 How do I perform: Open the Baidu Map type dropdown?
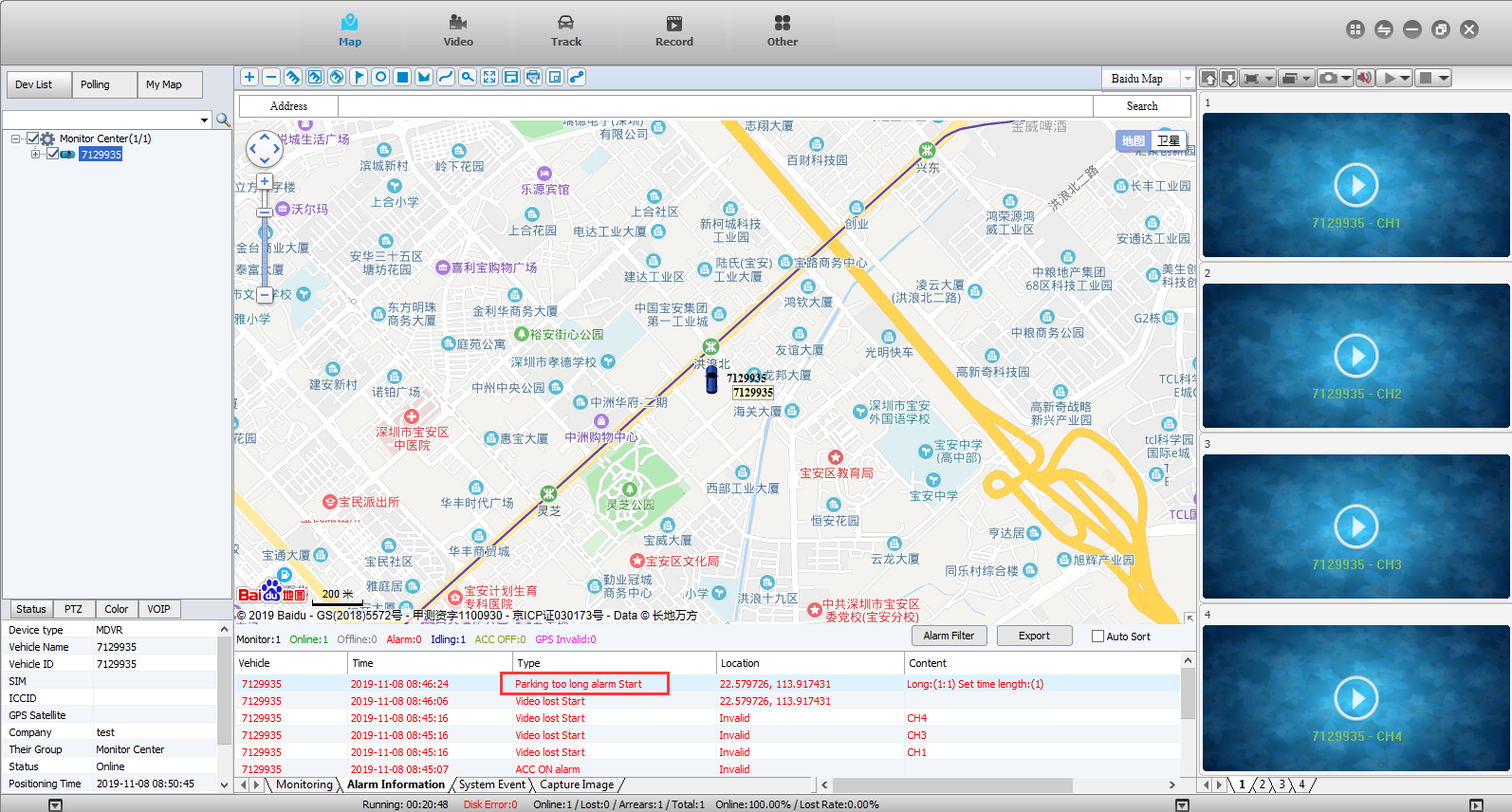tap(1188, 79)
